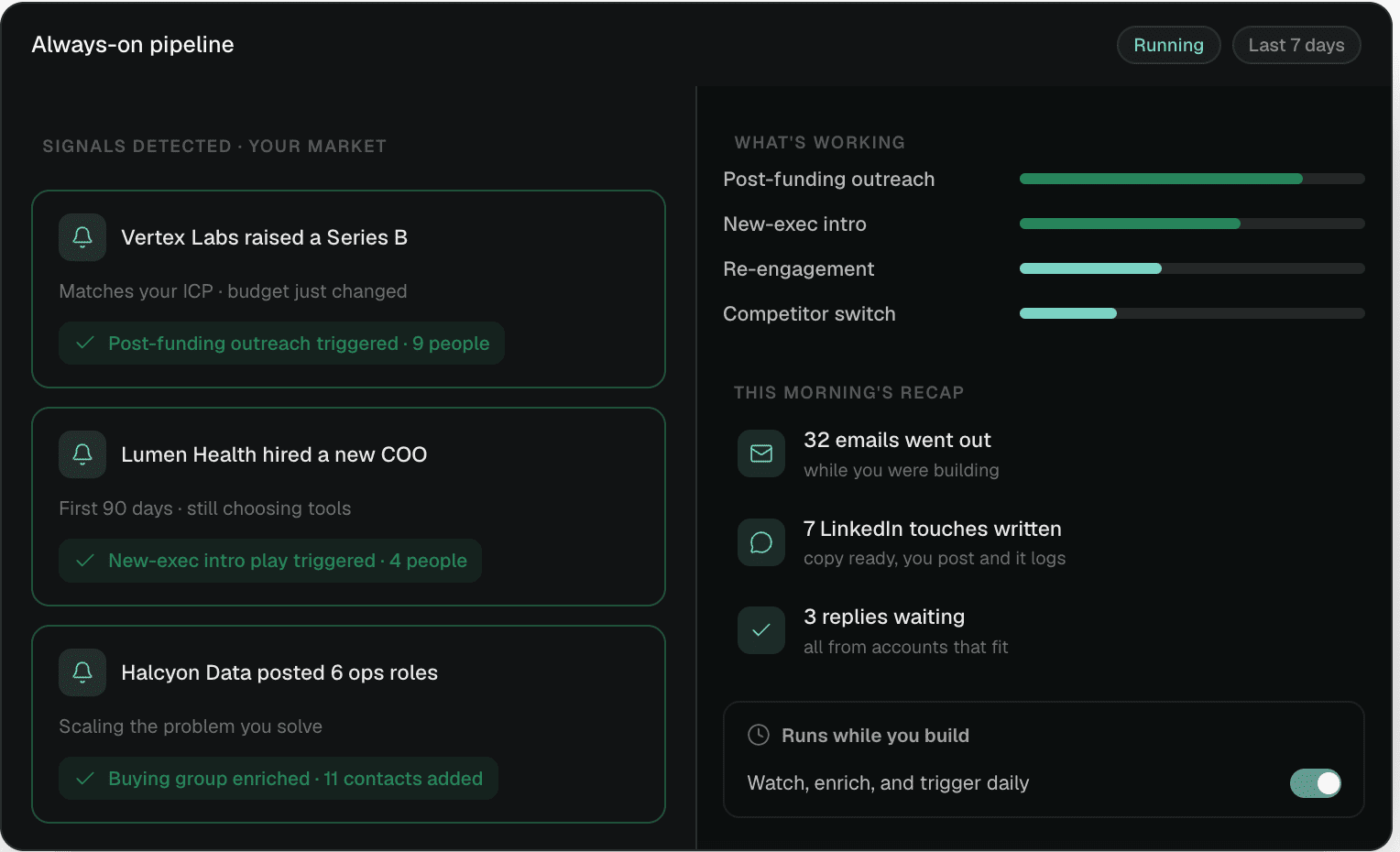Image resolution: width=1400 pixels, height=852 pixels.
Task: Click the checkmark icon beside 3 replies waiting
Action: 761,630
